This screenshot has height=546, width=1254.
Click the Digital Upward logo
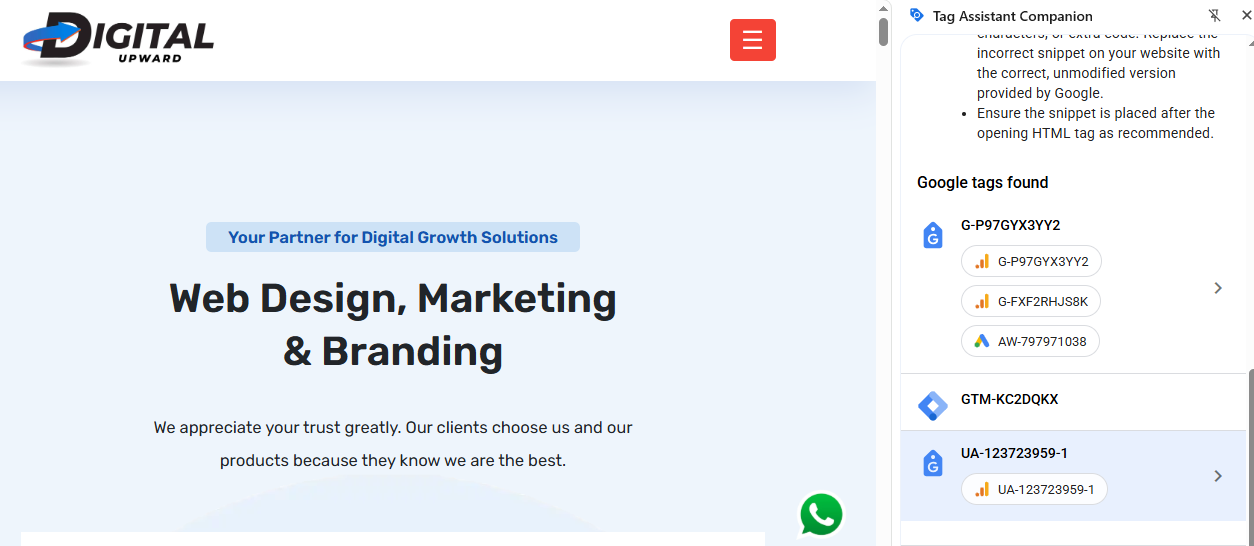tap(118, 39)
